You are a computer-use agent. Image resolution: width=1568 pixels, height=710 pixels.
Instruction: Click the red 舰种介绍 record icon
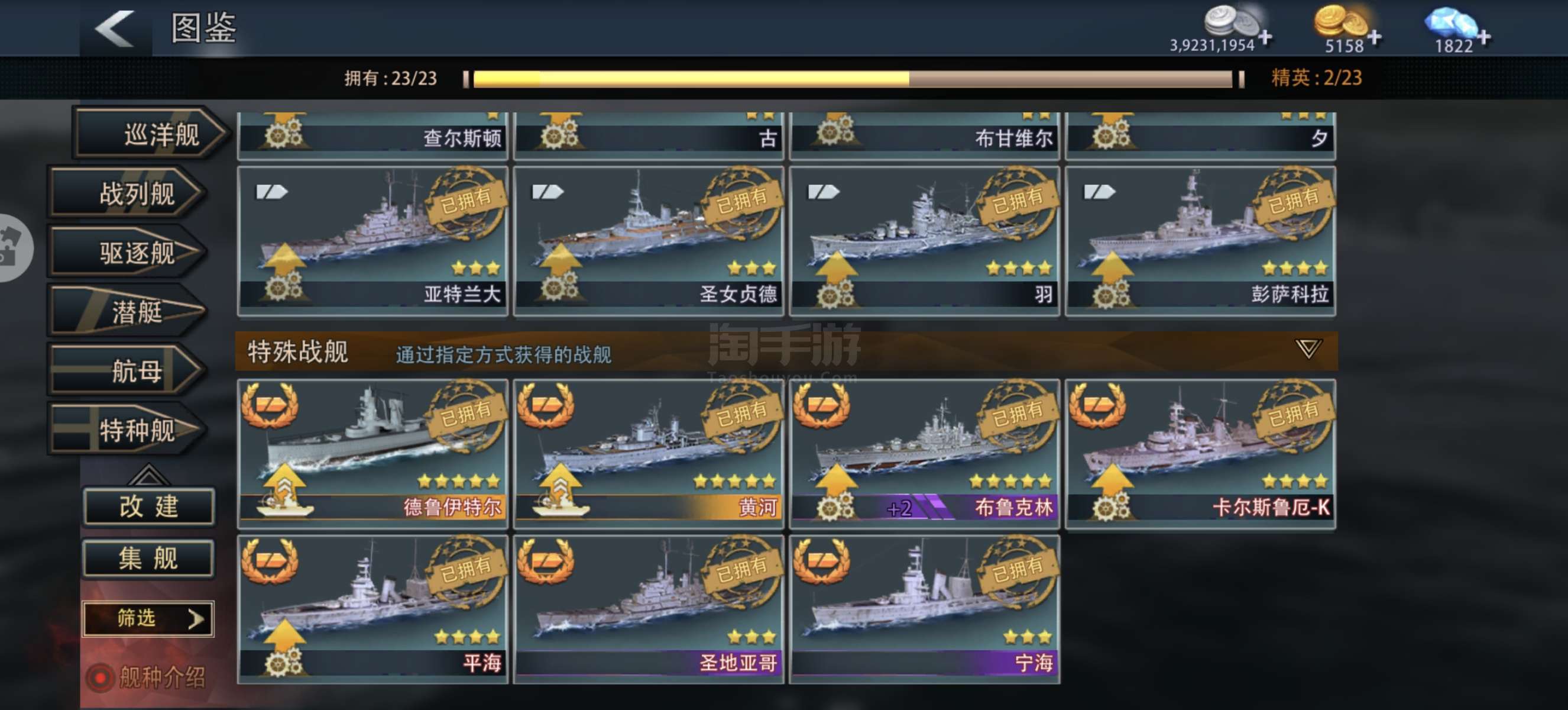[x=100, y=677]
